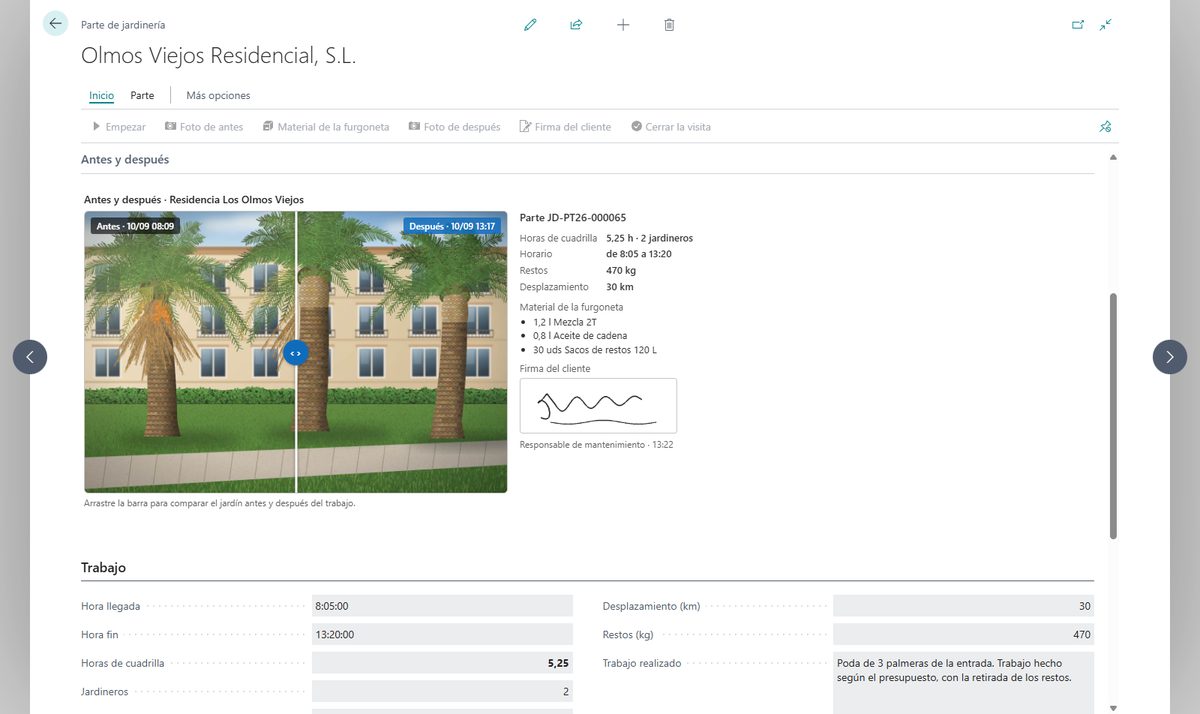This screenshot has height=714, width=1200.
Task: Click the Empezar action
Action: coord(118,127)
